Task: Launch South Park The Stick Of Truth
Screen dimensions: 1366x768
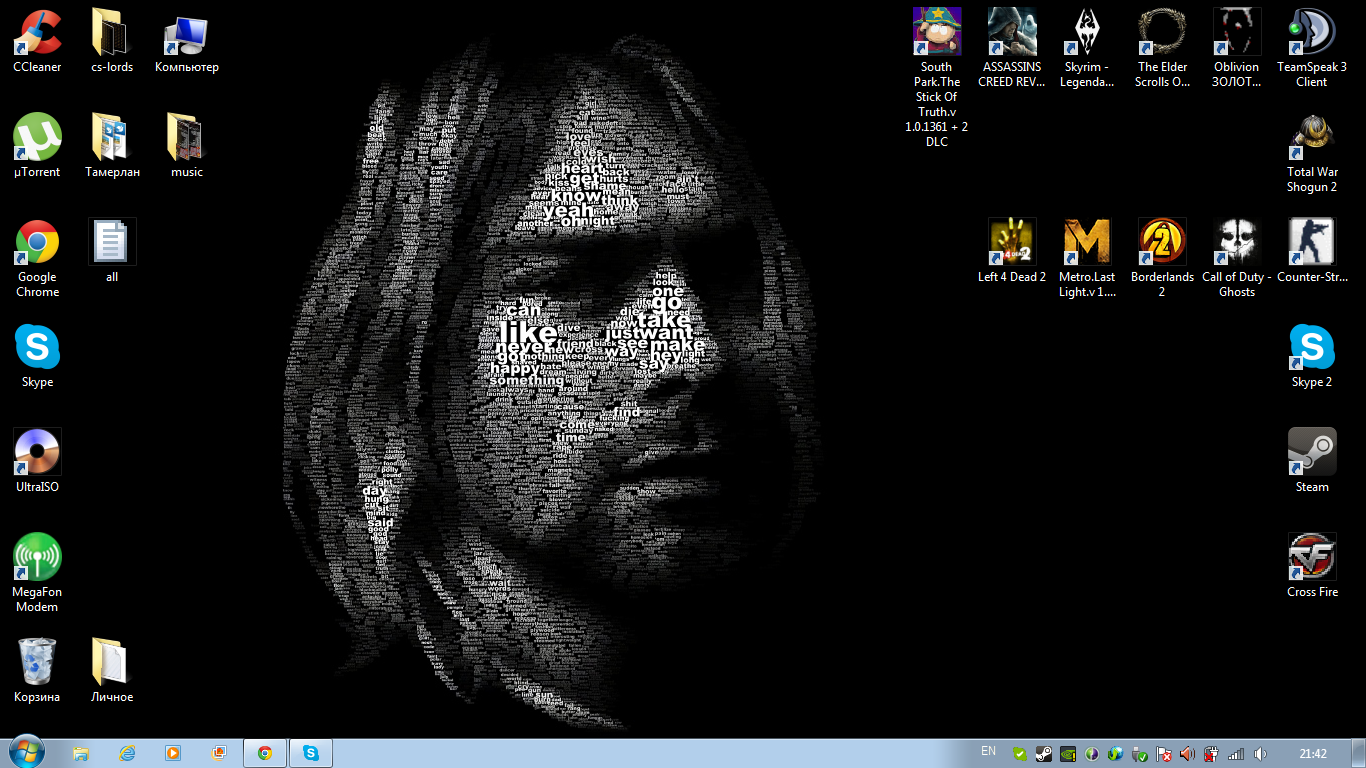Action: (x=937, y=79)
